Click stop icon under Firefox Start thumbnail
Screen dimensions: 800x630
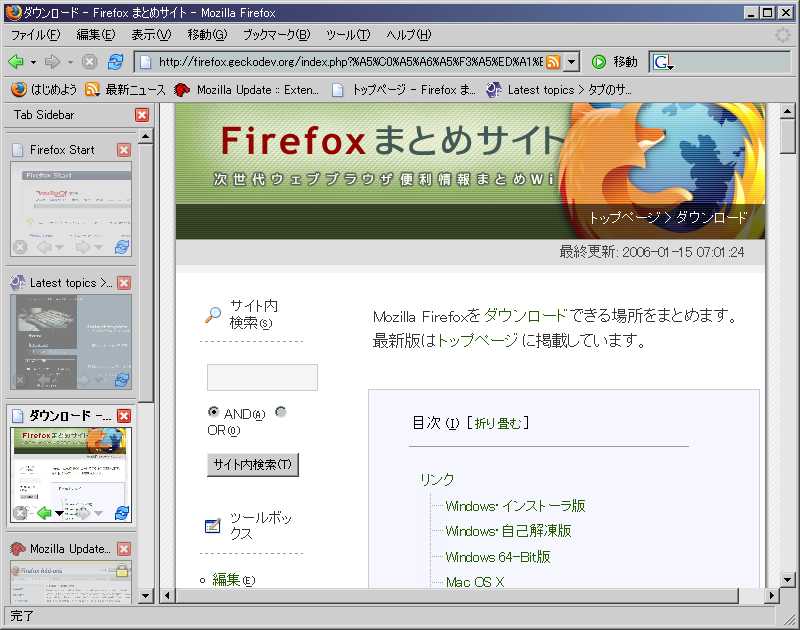click(x=20, y=247)
